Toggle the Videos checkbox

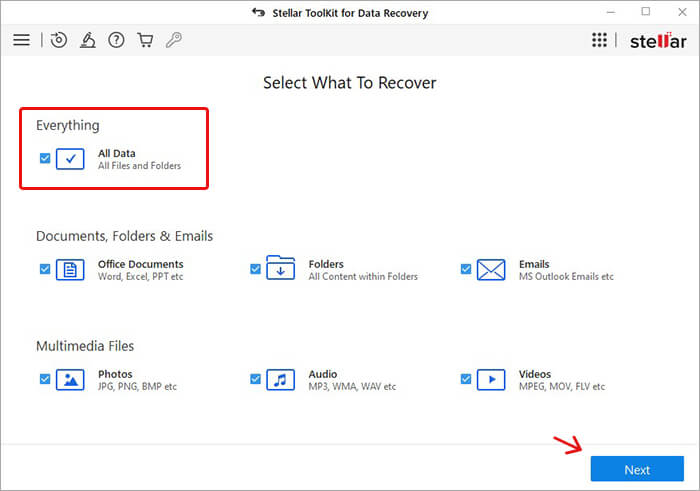[x=466, y=379]
